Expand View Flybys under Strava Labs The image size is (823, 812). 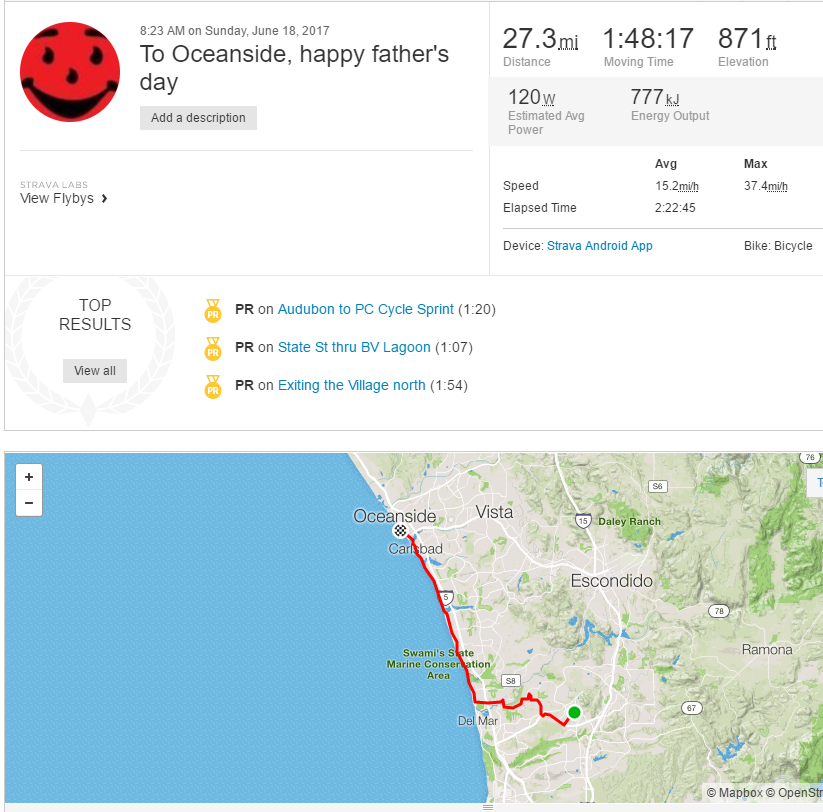click(63, 198)
